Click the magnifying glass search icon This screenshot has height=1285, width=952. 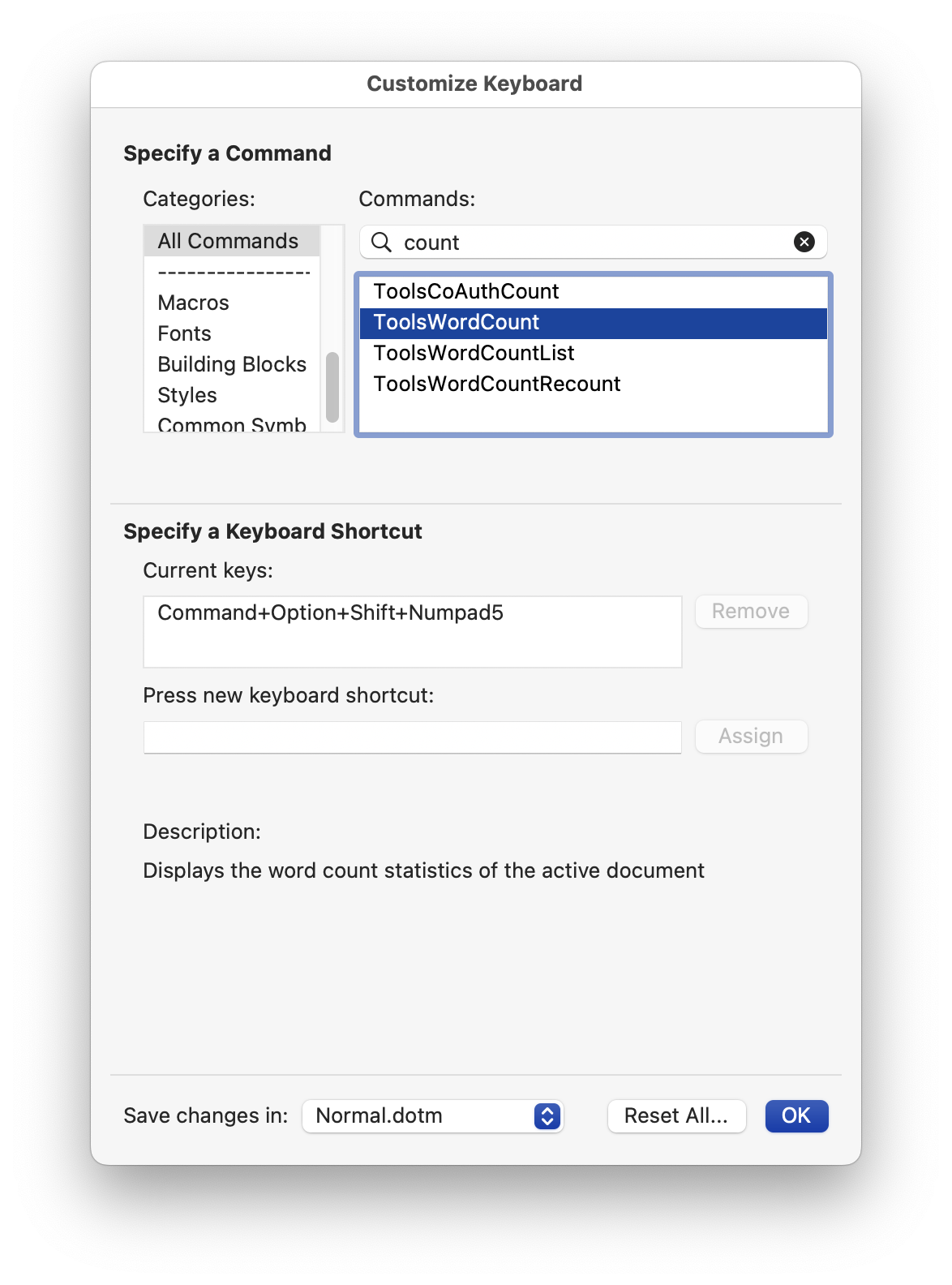coord(381,242)
